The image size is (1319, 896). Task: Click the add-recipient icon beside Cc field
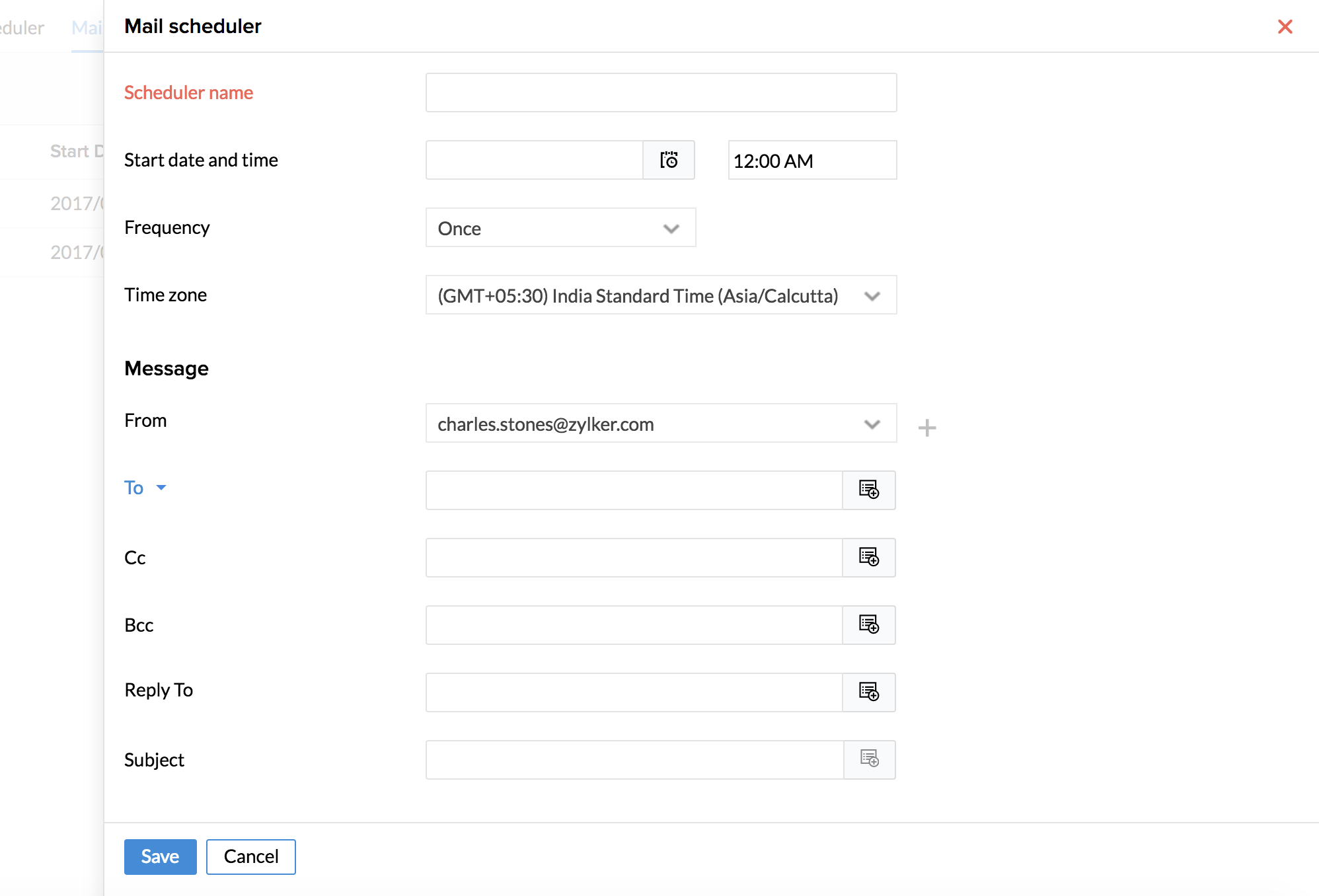(x=869, y=558)
